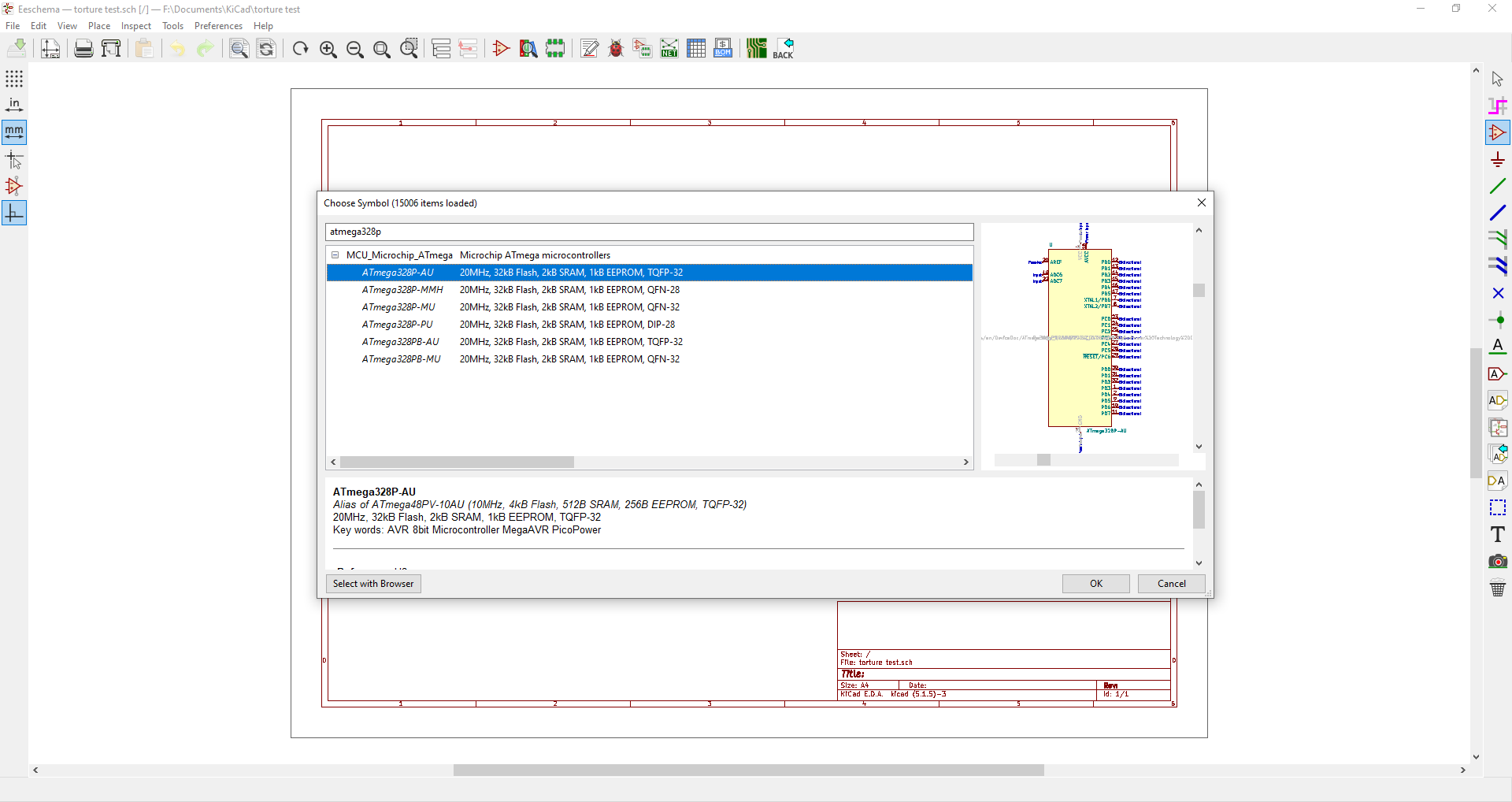Select the No Connect flag tool

(x=1498, y=293)
